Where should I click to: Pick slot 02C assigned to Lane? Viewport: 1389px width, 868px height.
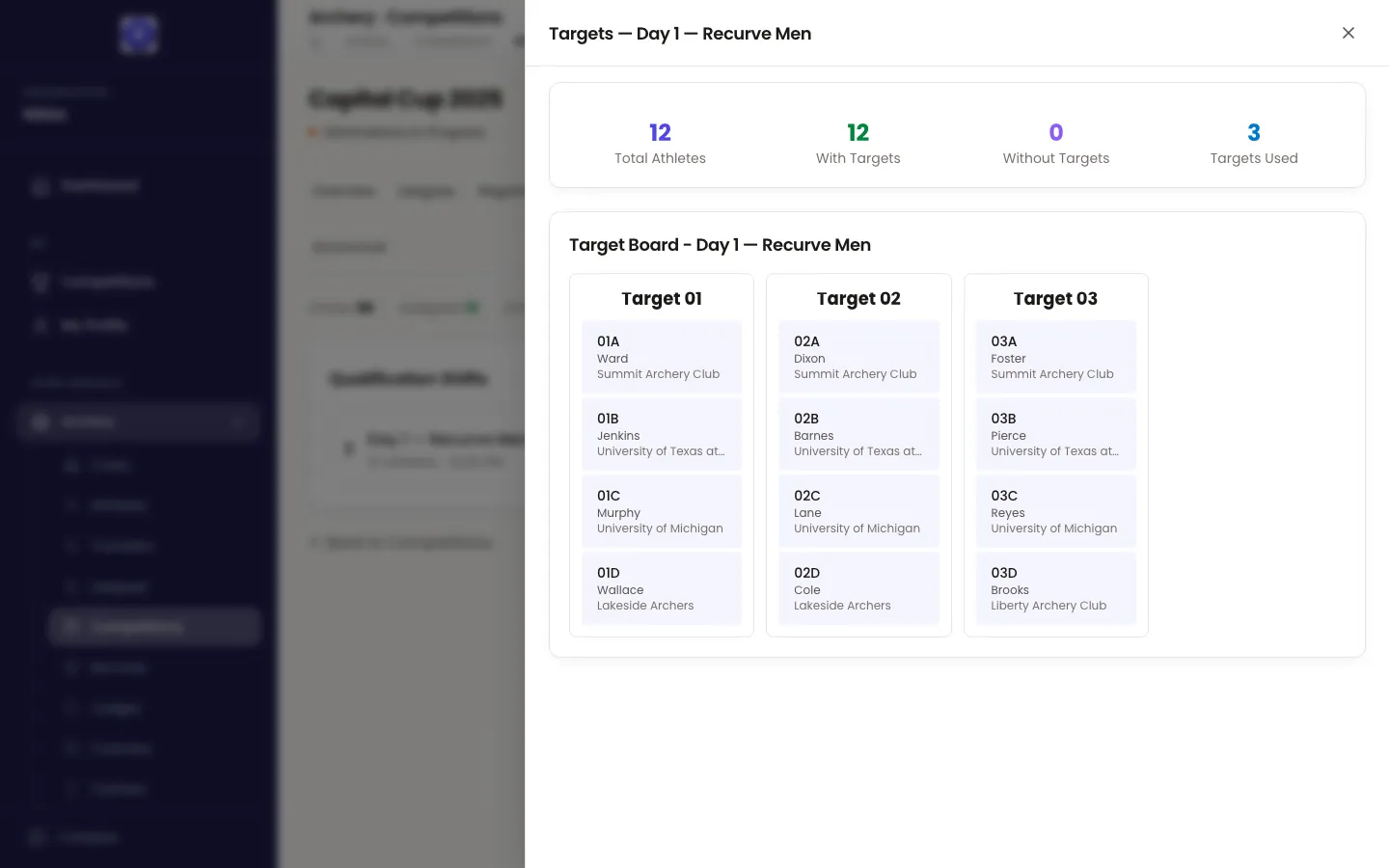[858, 511]
